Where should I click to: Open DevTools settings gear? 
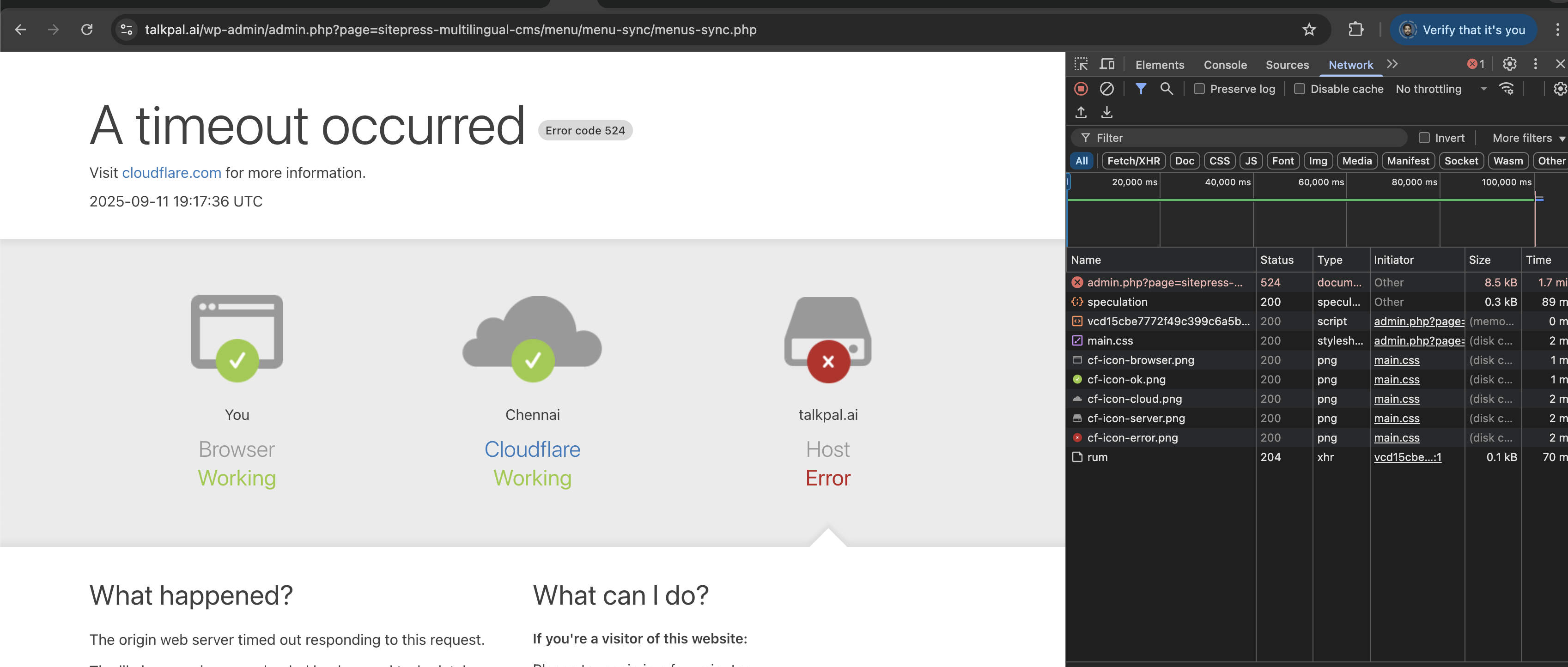click(1510, 64)
